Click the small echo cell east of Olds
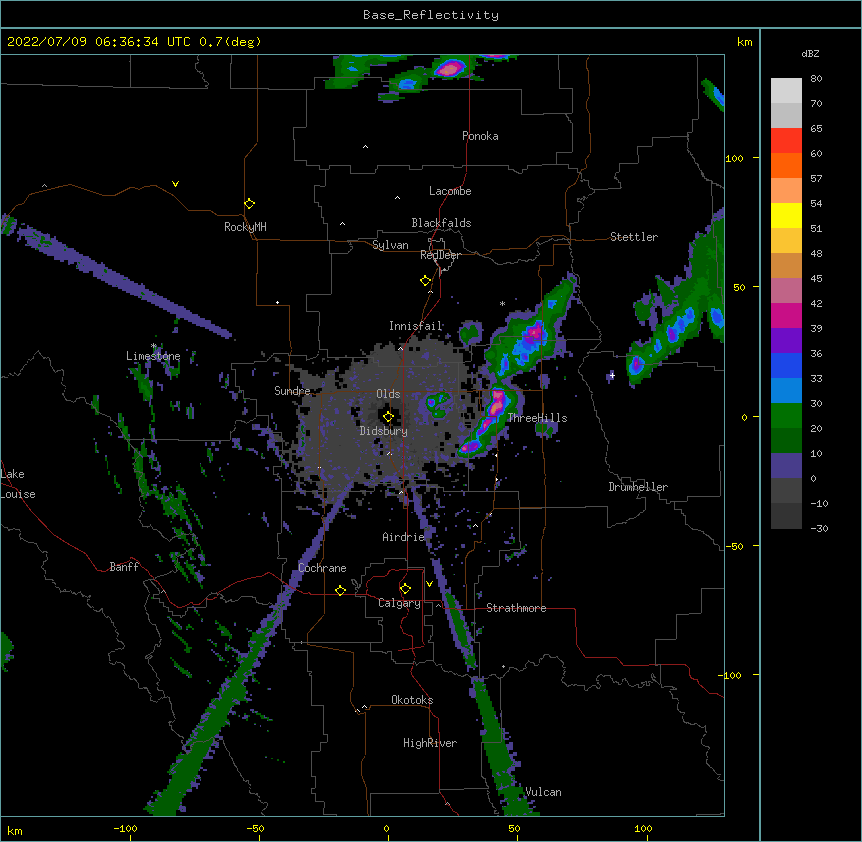862x842 pixels. 438,405
